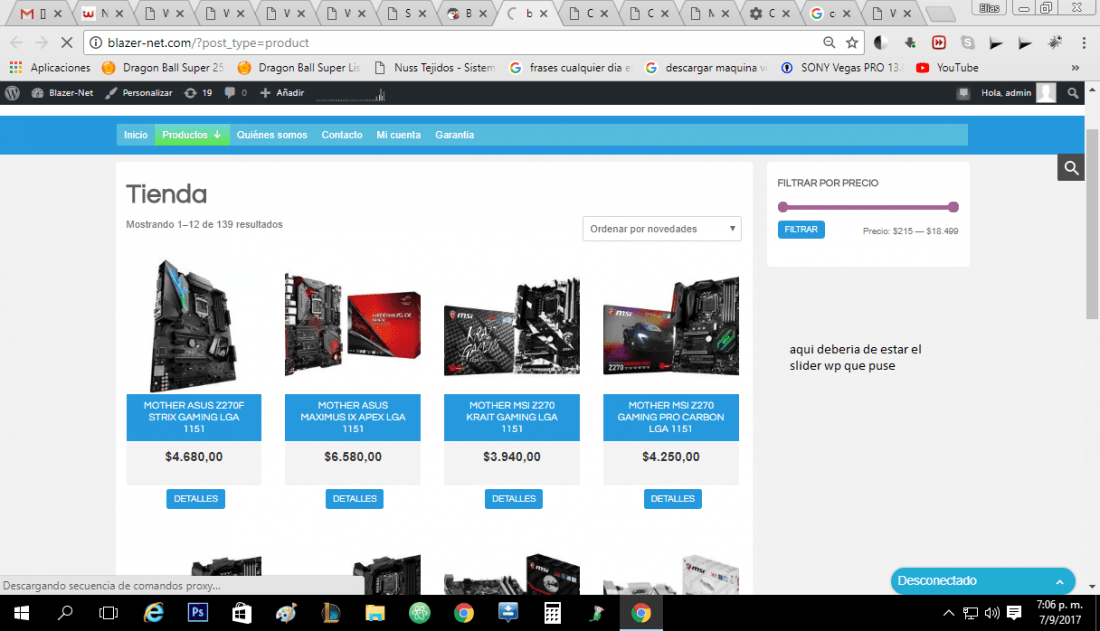1100x631 pixels.
Task: Click Personalizar in the admin bar
Action: click(139, 93)
